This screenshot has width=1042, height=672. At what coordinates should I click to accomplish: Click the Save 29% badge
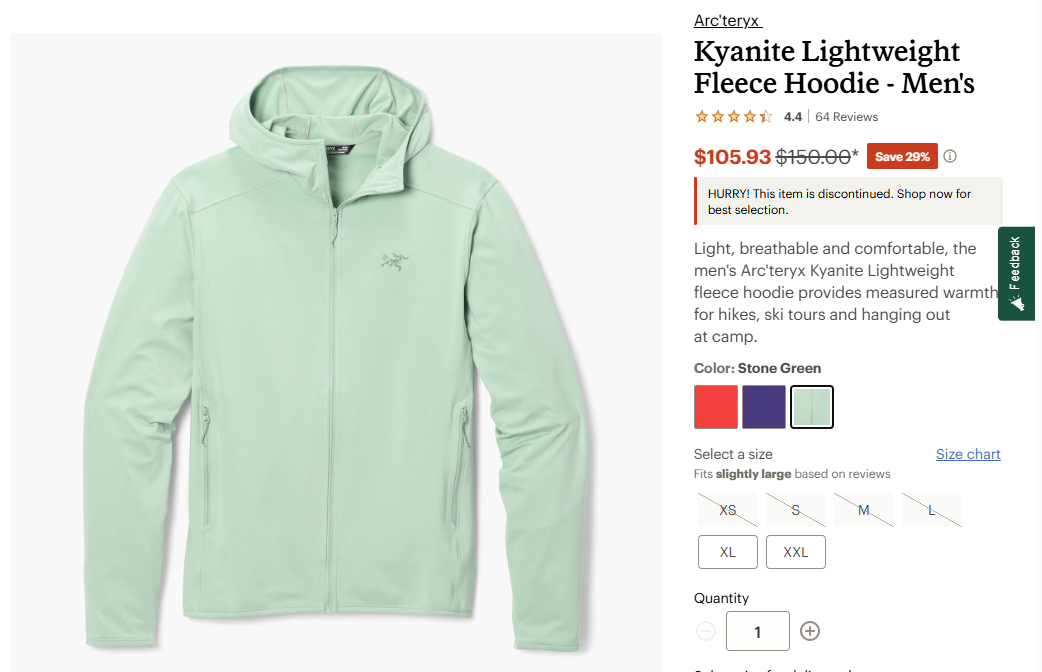tap(903, 157)
